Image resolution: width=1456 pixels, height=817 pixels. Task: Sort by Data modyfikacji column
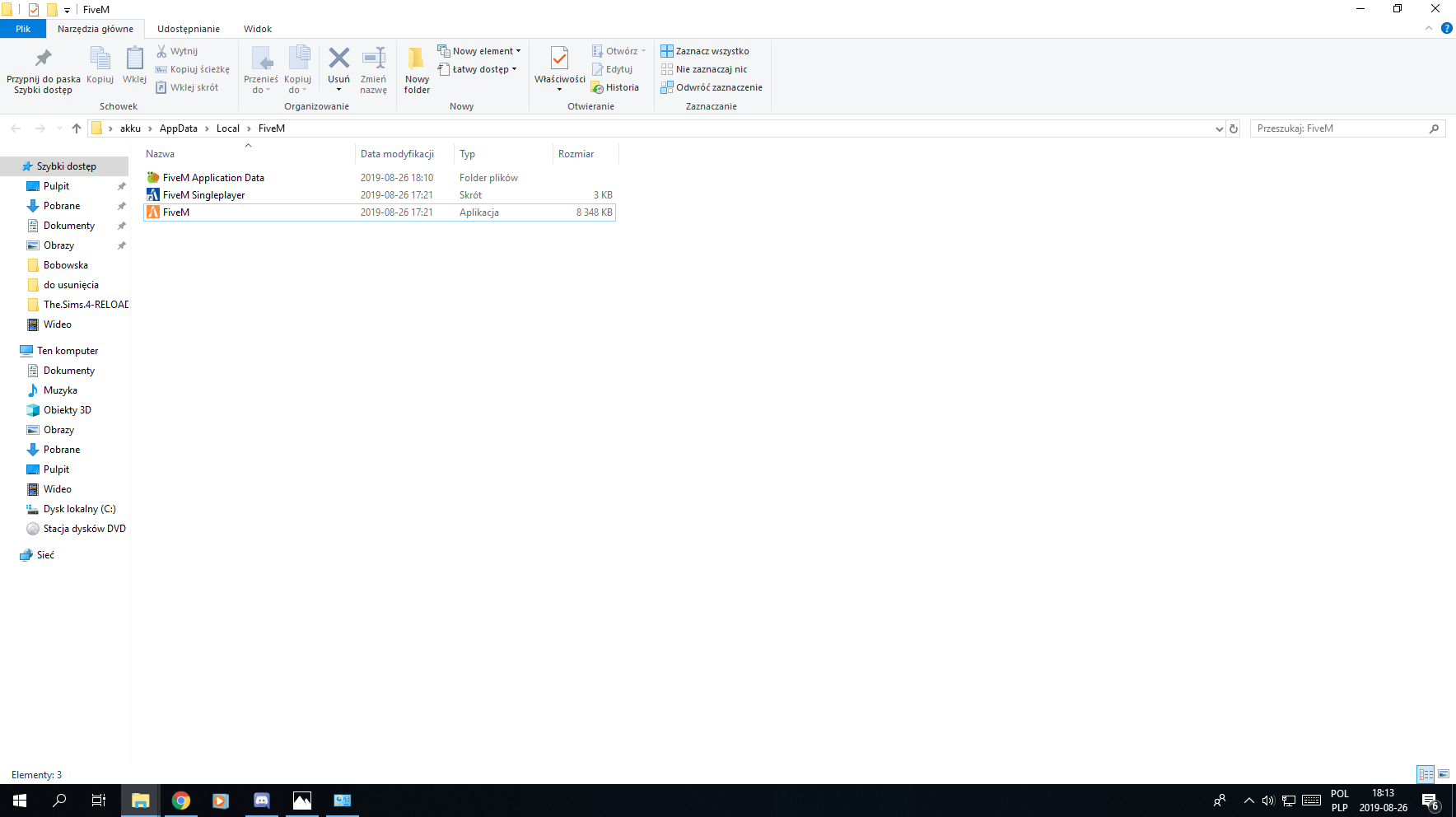(x=404, y=154)
